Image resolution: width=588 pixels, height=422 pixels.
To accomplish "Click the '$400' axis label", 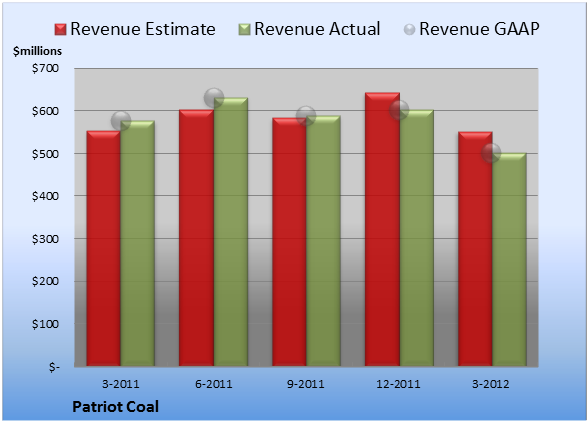I will click(x=45, y=196).
